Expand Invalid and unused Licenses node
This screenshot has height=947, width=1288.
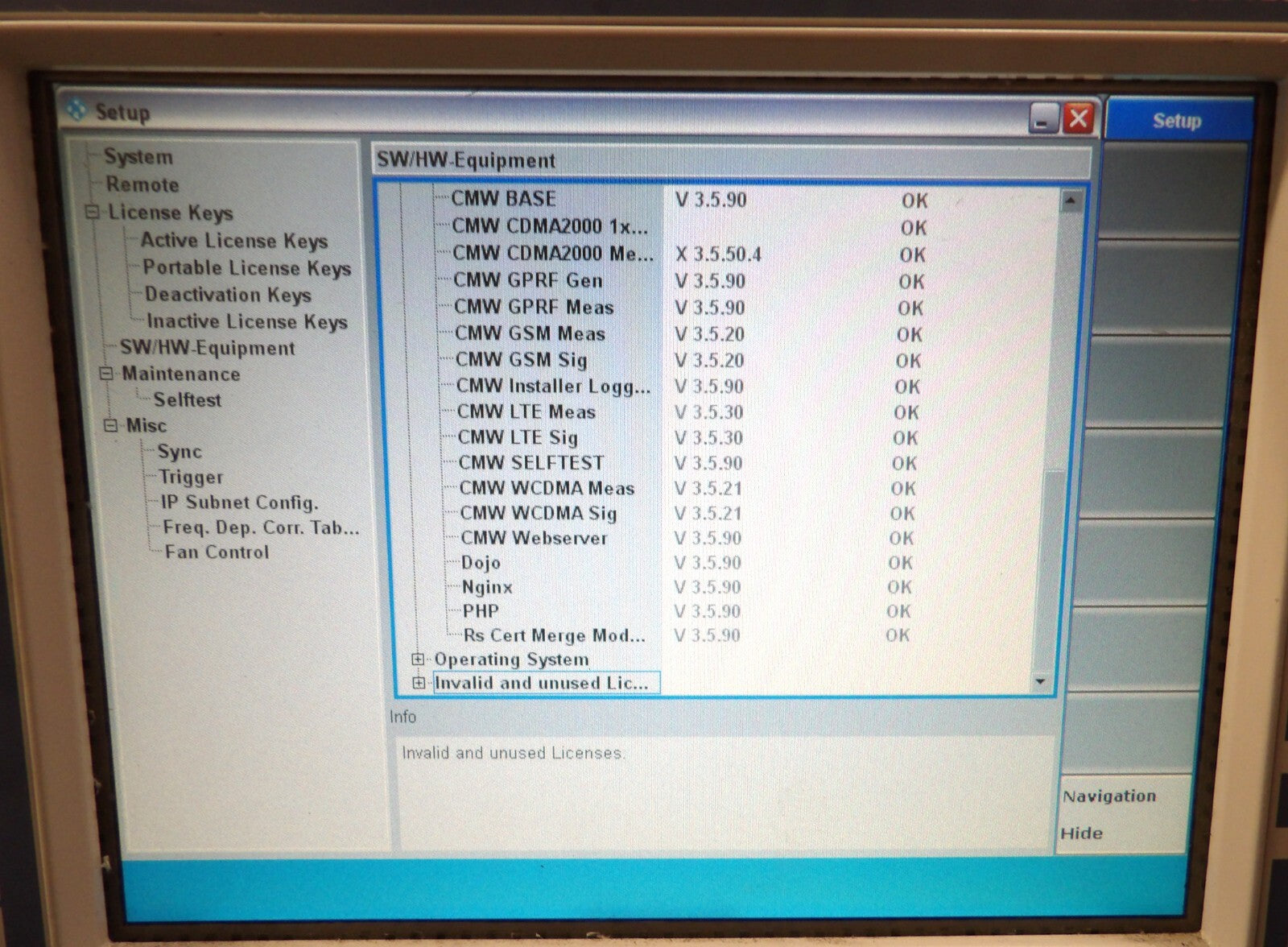pos(419,683)
